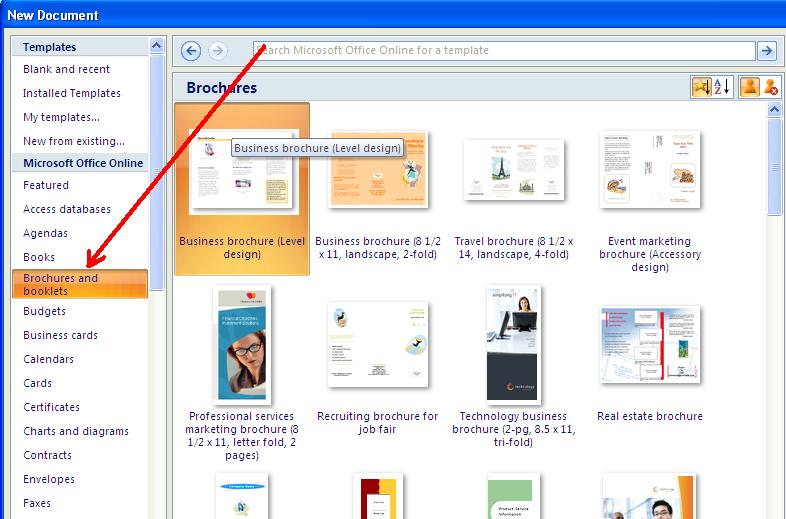Open My templates...
The height and width of the screenshot is (519, 786).
(x=61, y=117)
